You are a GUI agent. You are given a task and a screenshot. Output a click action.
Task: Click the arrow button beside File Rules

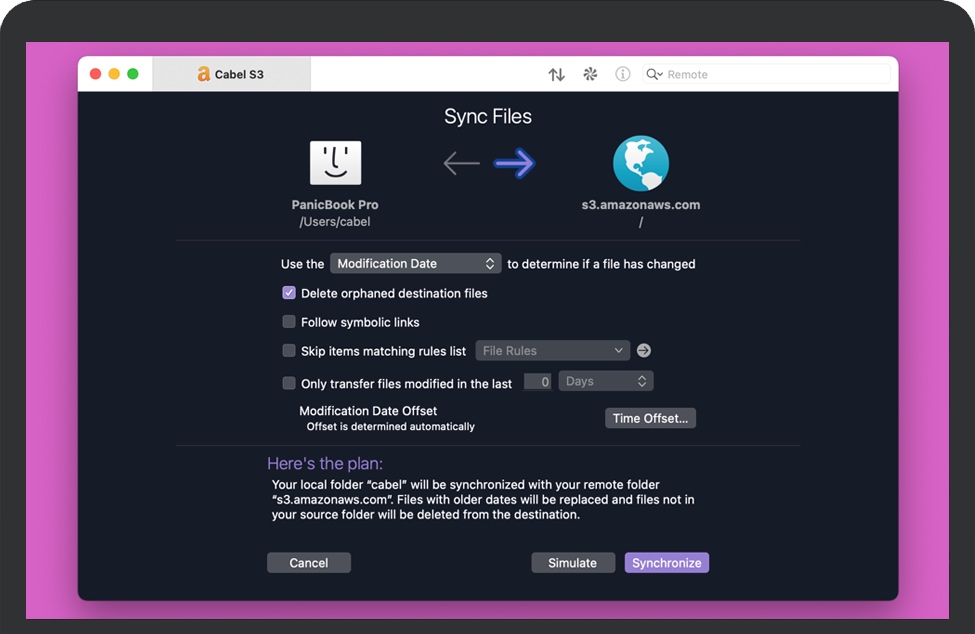(644, 351)
